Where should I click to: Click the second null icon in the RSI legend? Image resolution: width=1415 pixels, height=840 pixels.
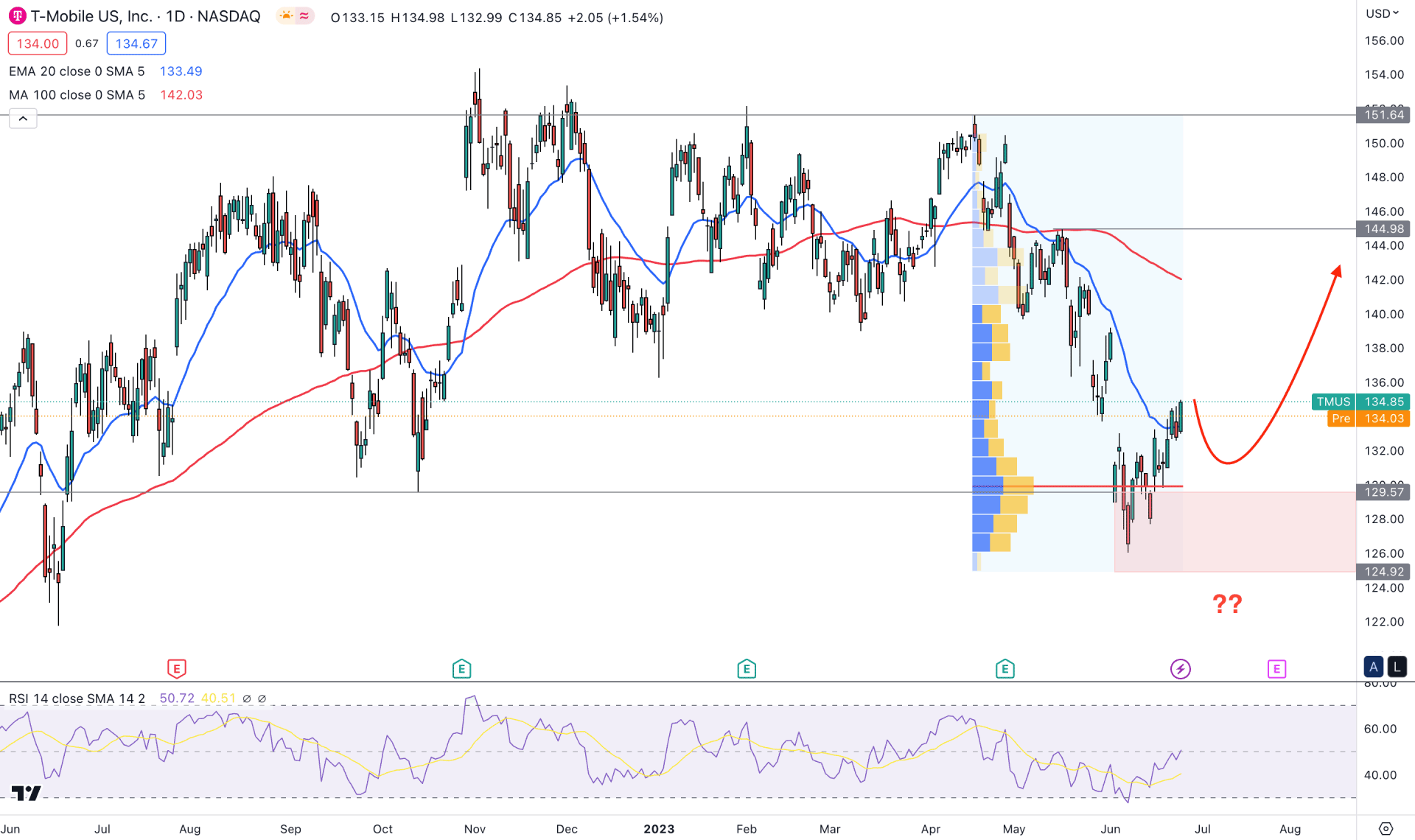point(262,699)
